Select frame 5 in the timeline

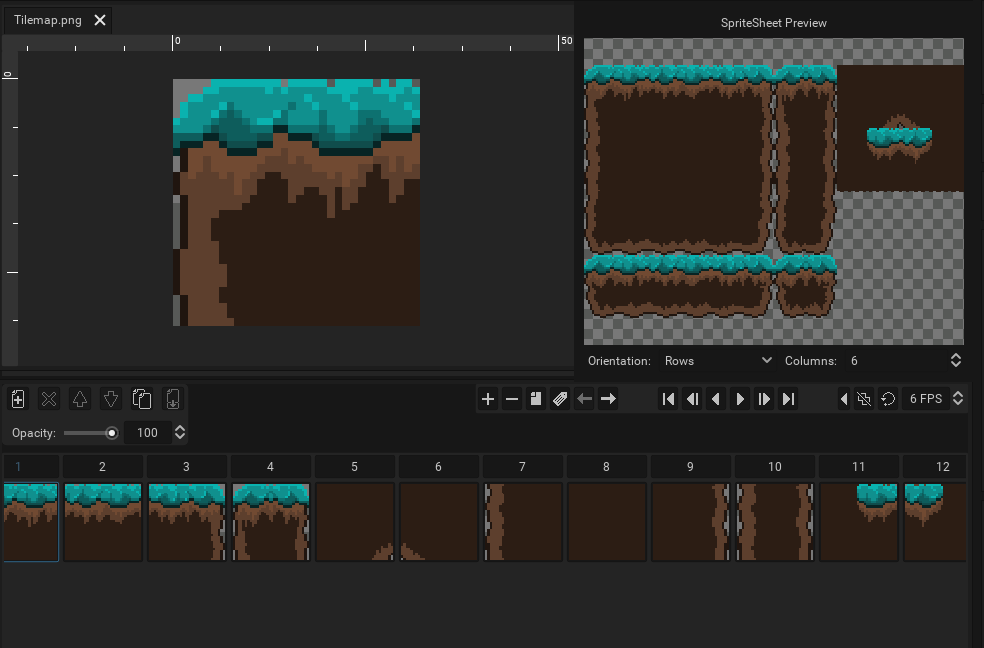[355, 521]
